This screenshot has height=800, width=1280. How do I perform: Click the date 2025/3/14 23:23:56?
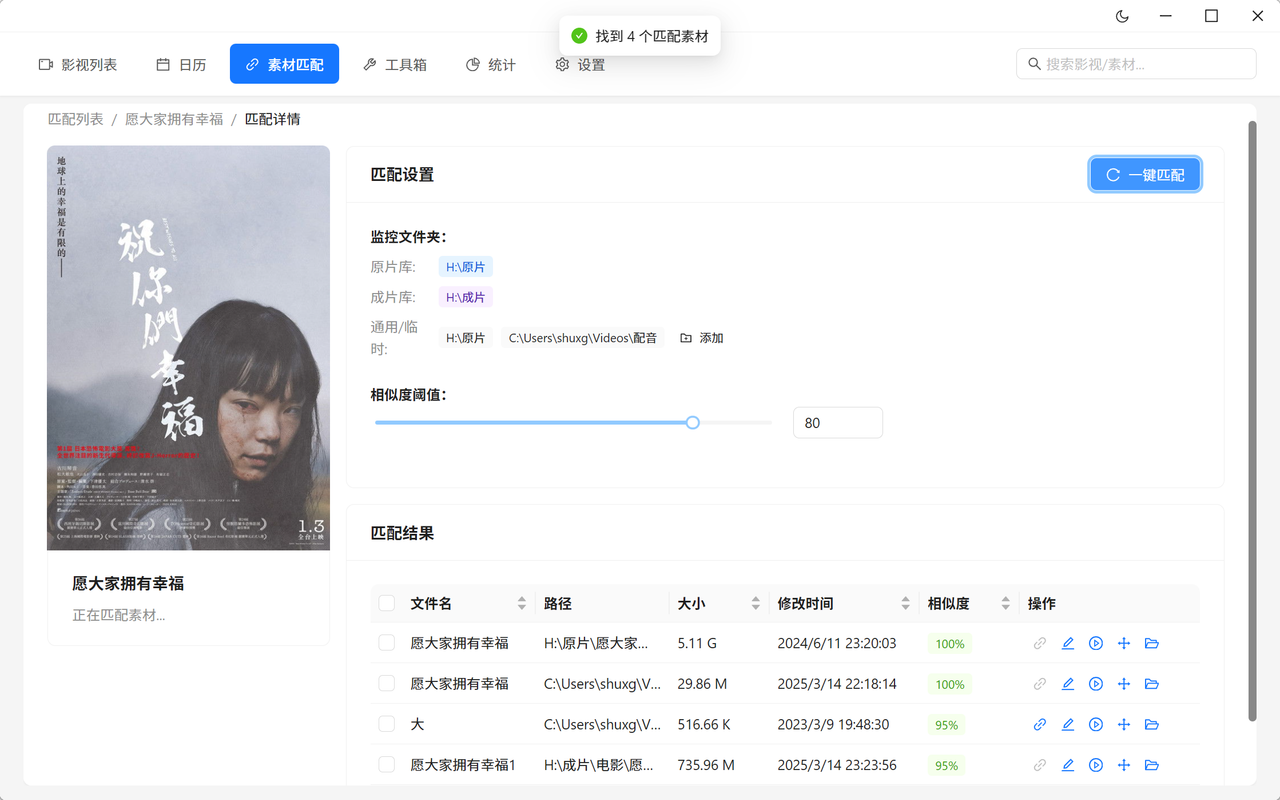837,765
